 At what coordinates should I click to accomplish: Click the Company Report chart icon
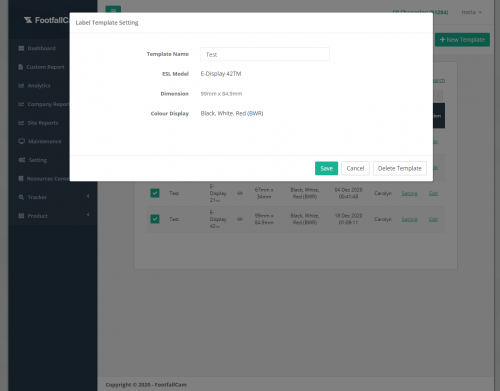(21, 104)
